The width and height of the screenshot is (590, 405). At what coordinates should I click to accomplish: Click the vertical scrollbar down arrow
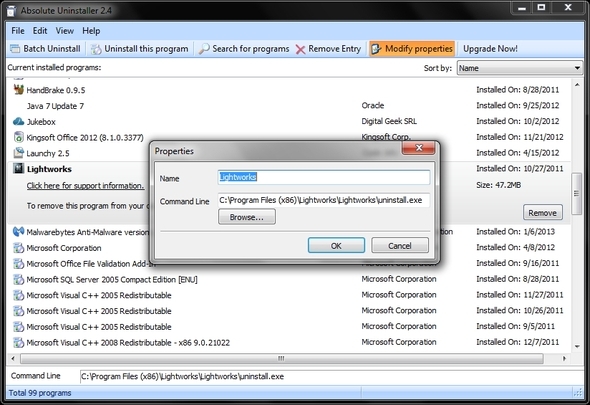pos(577,346)
